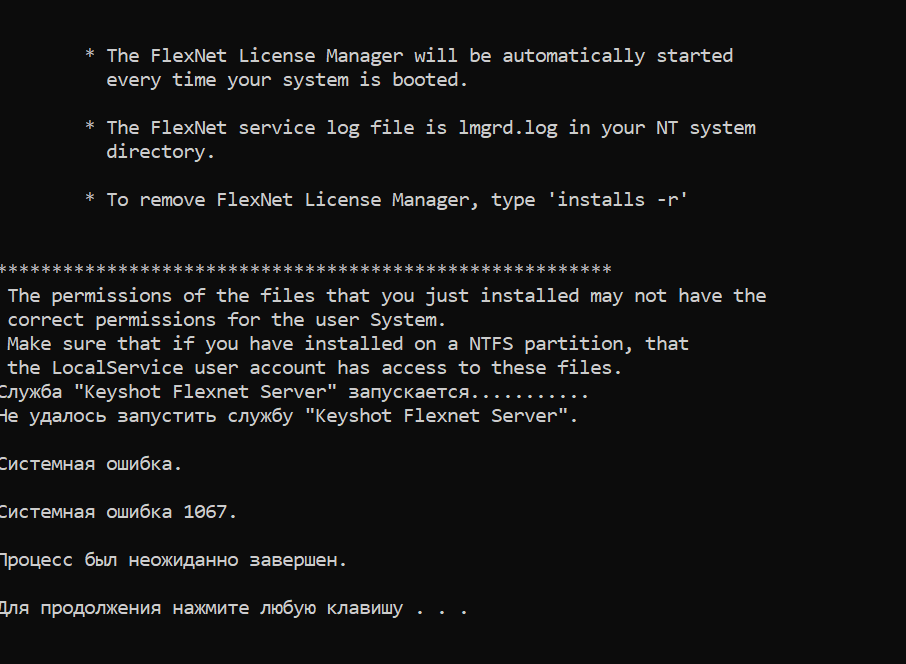This screenshot has height=664, width=906.
Task: Click the 'may not have the' text
Action: pyautogui.click(x=677, y=296)
